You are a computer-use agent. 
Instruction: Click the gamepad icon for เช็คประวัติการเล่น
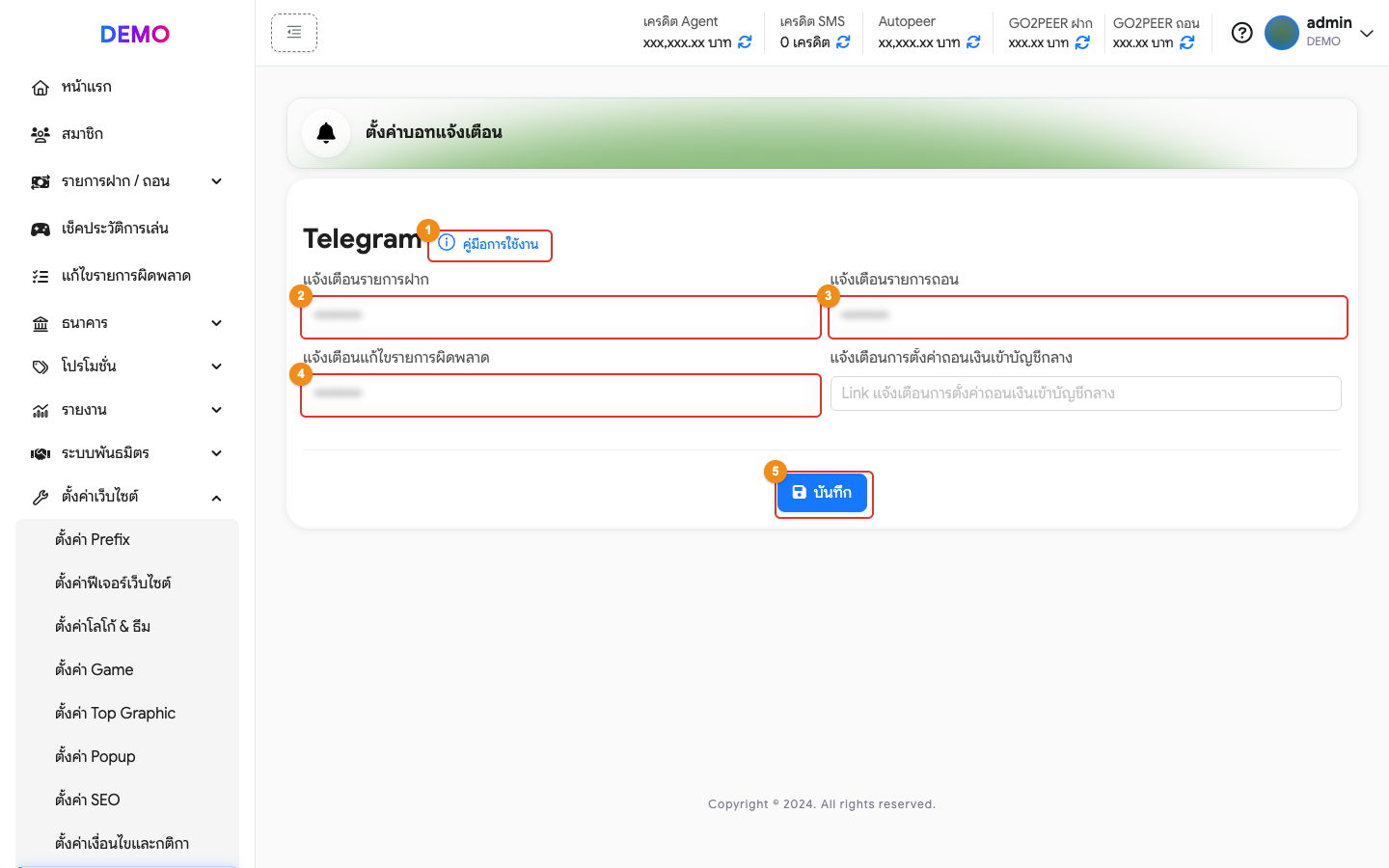41,230
